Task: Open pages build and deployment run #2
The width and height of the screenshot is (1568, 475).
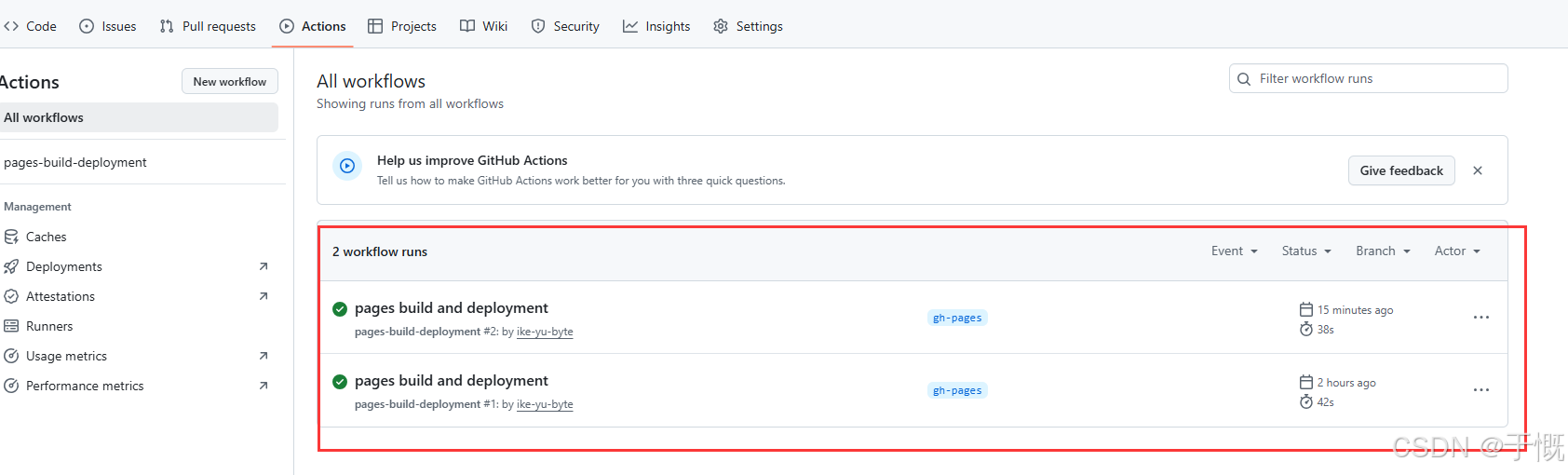Action: coord(452,307)
